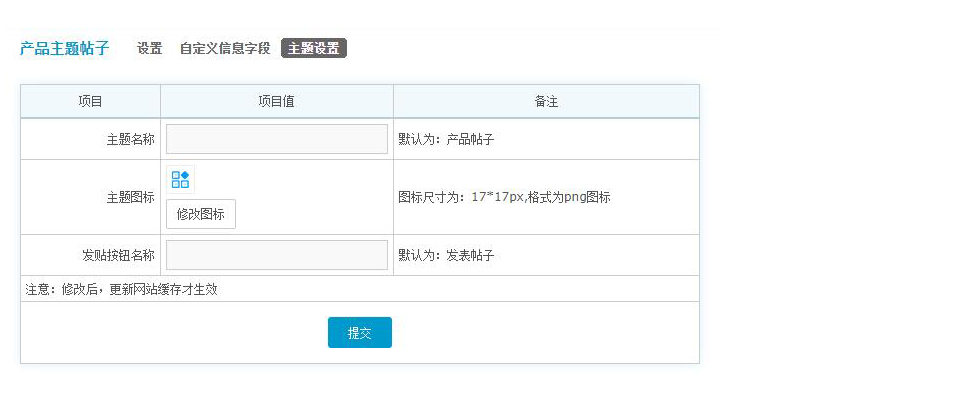Image resolution: width=960 pixels, height=401 pixels.
Task: Submit the form with 提交 button
Action: tap(360, 332)
